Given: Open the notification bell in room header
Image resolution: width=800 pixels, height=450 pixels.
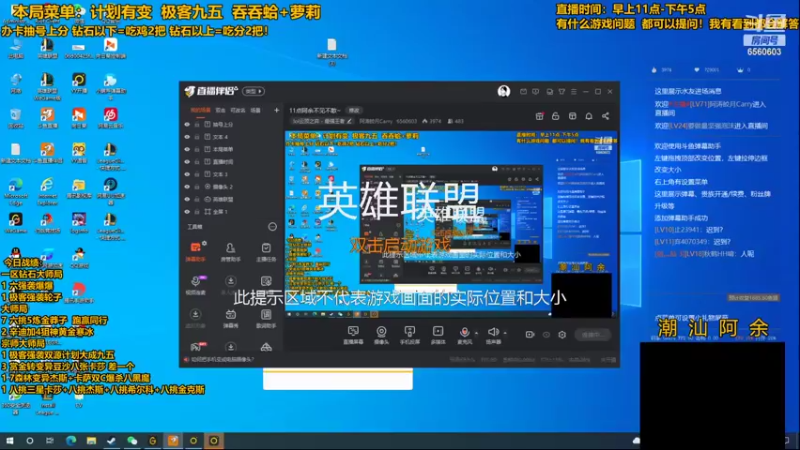Looking at the screenshot, I should [589, 116].
